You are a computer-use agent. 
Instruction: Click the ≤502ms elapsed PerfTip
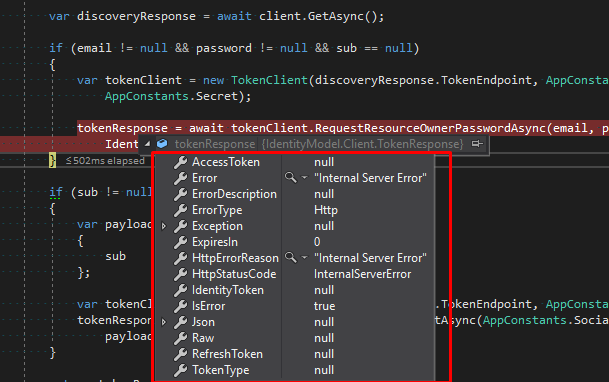click(x=105, y=161)
